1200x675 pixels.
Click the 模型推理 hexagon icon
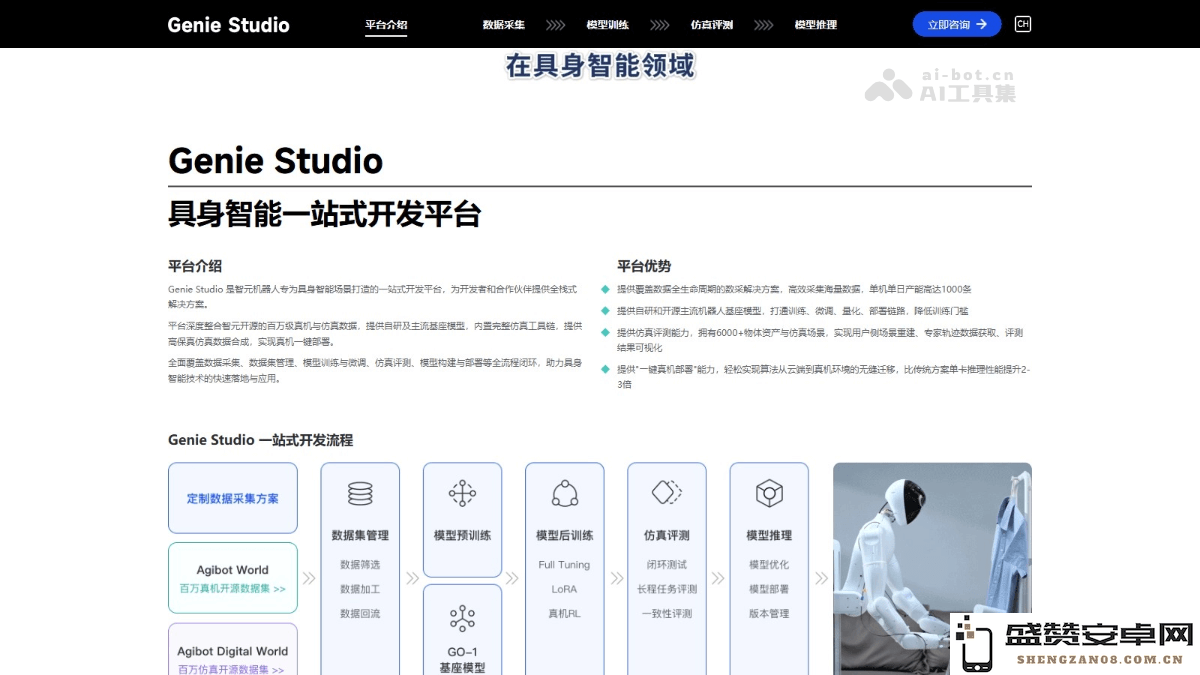769,494
